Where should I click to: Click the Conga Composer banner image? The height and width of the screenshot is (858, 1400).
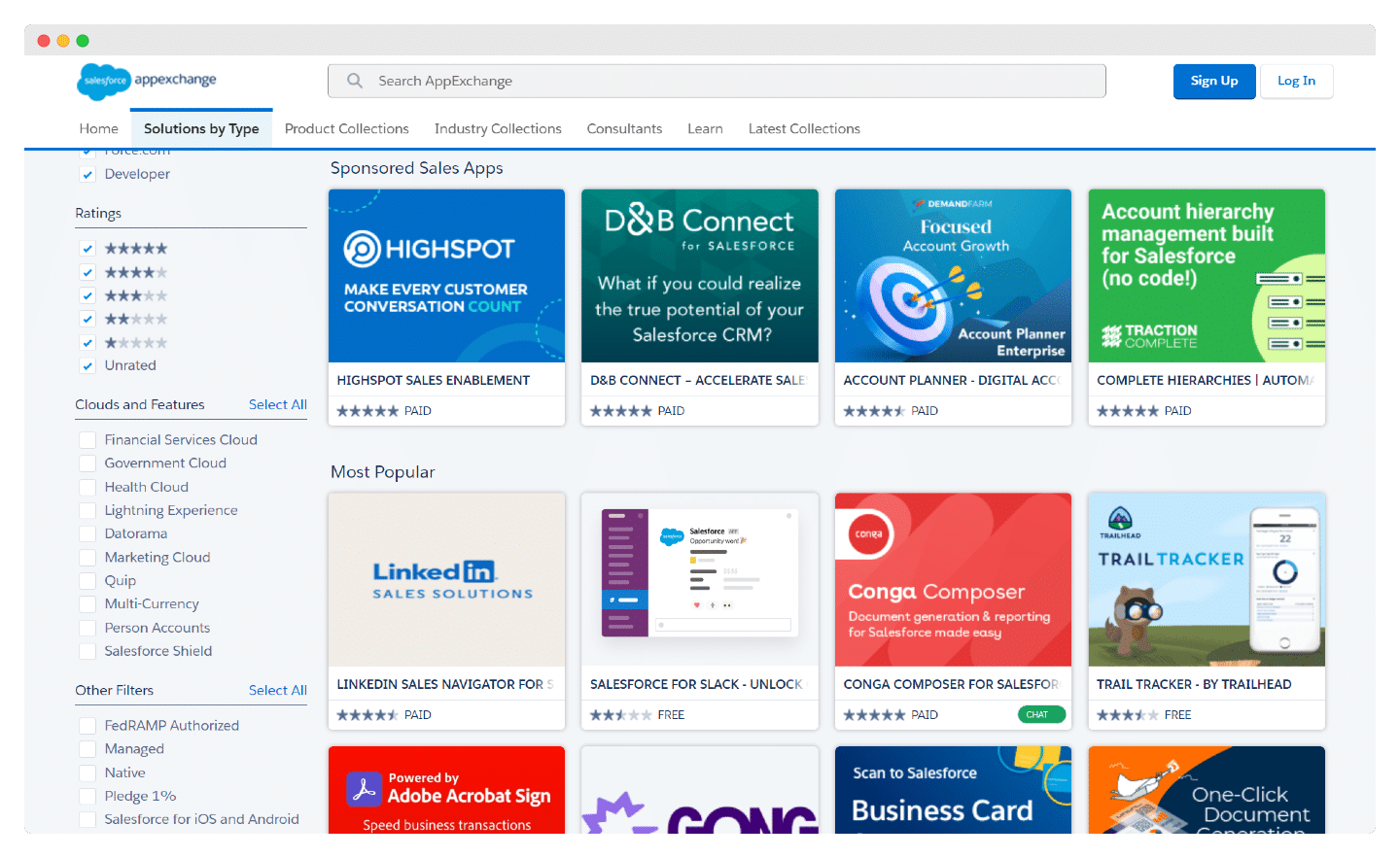[x=953, y=579]
